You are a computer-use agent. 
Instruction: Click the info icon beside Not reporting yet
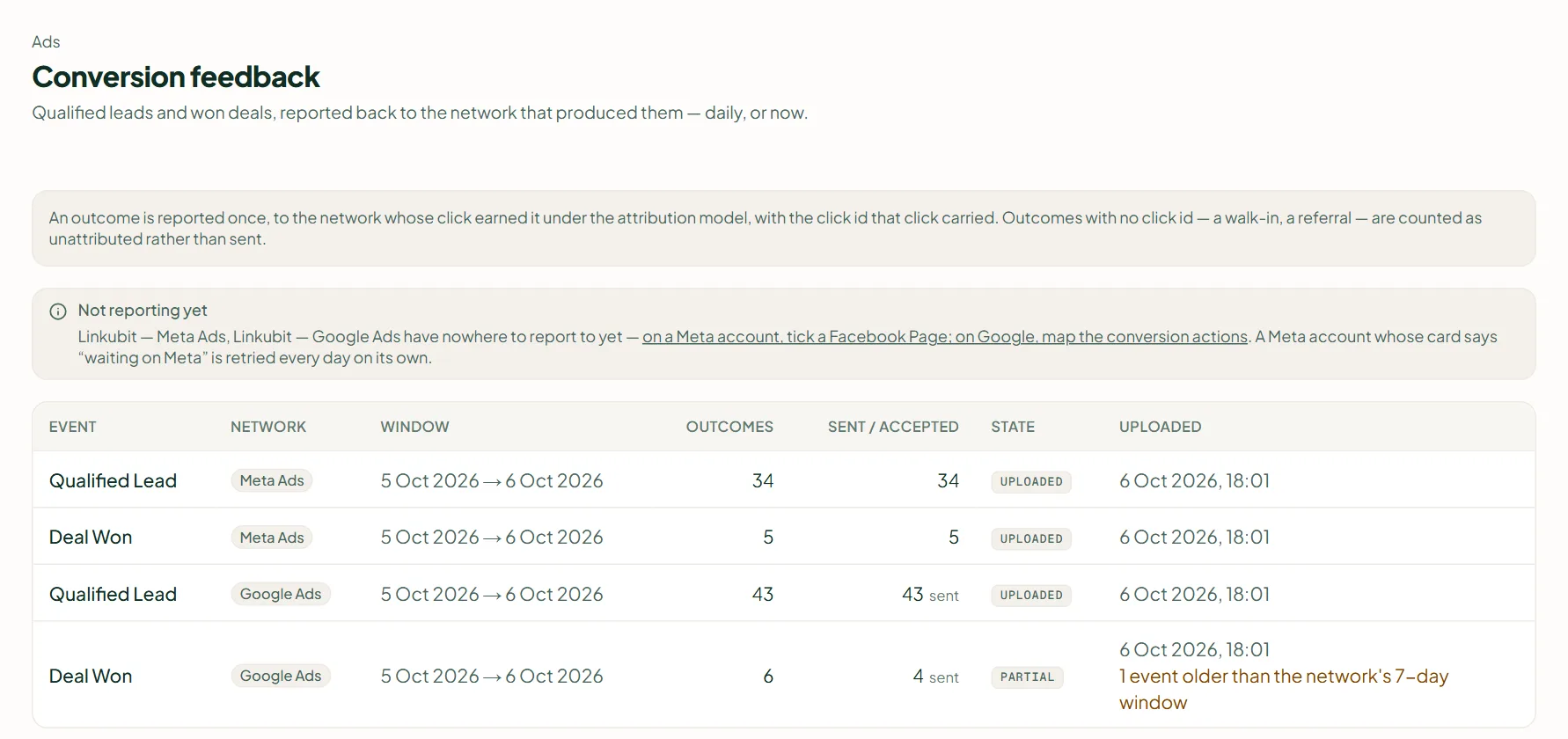click(x=58, y=311)
